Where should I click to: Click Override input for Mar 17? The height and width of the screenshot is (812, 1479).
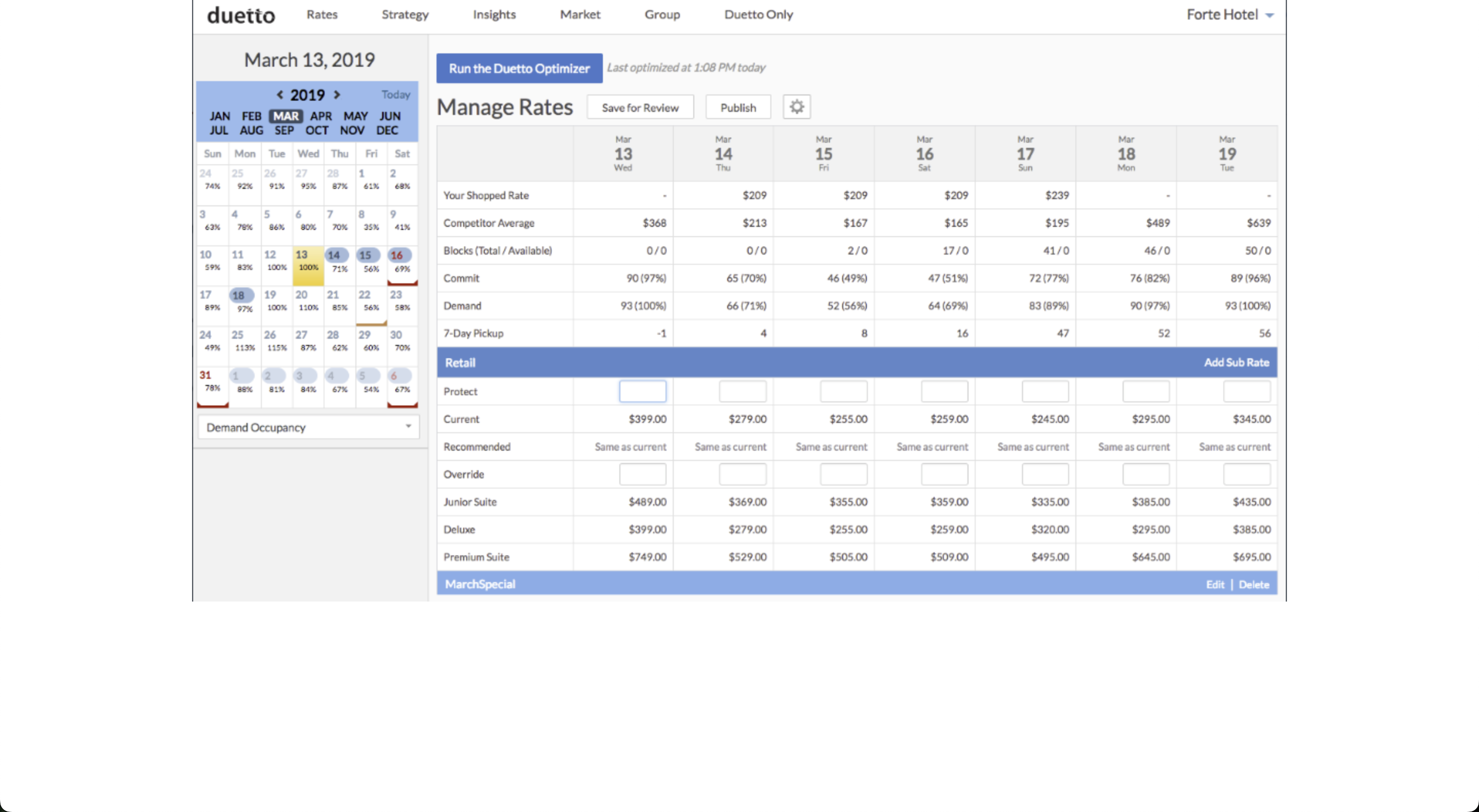coord(1045,474)
